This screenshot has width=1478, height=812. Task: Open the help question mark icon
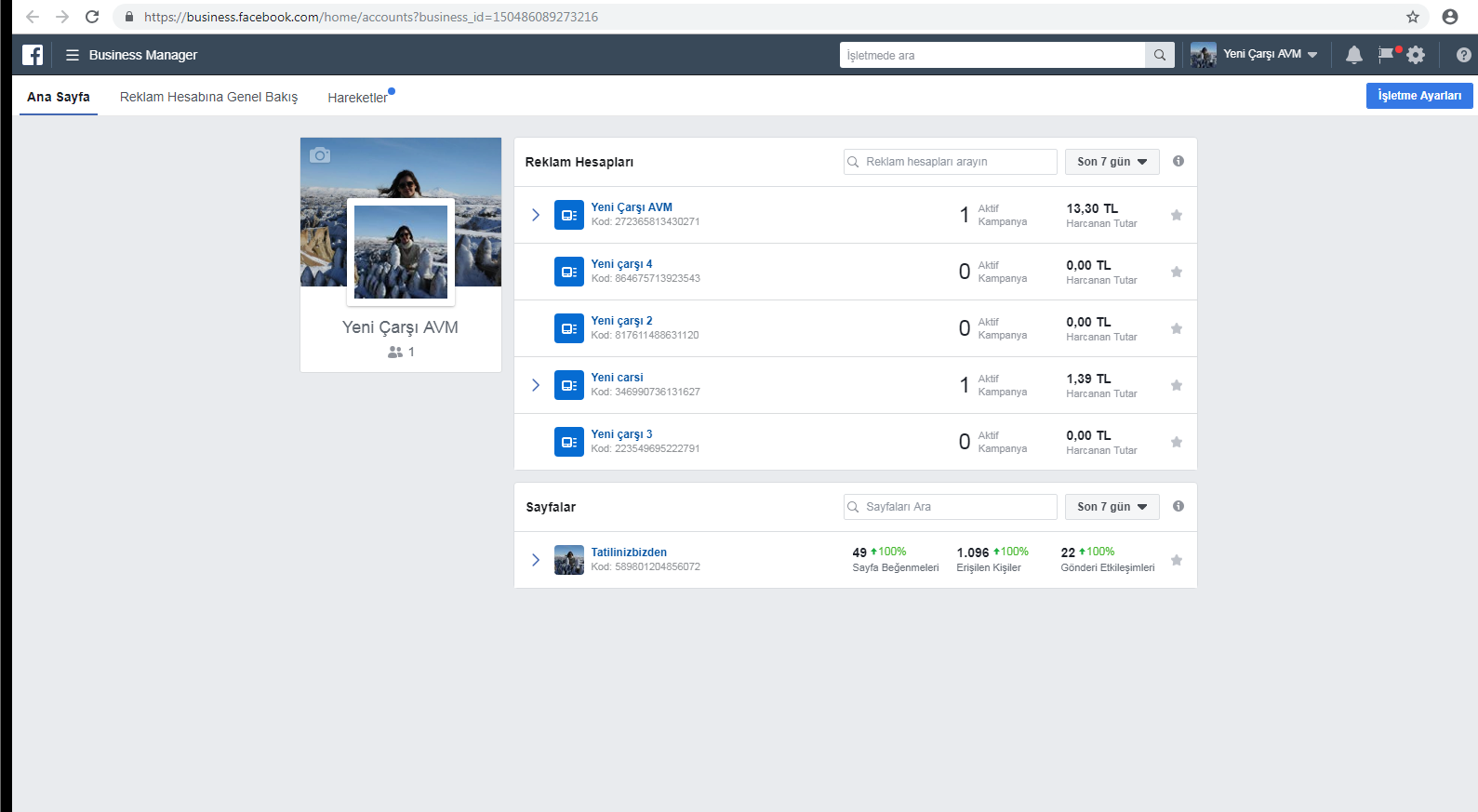click(1463, 55)
